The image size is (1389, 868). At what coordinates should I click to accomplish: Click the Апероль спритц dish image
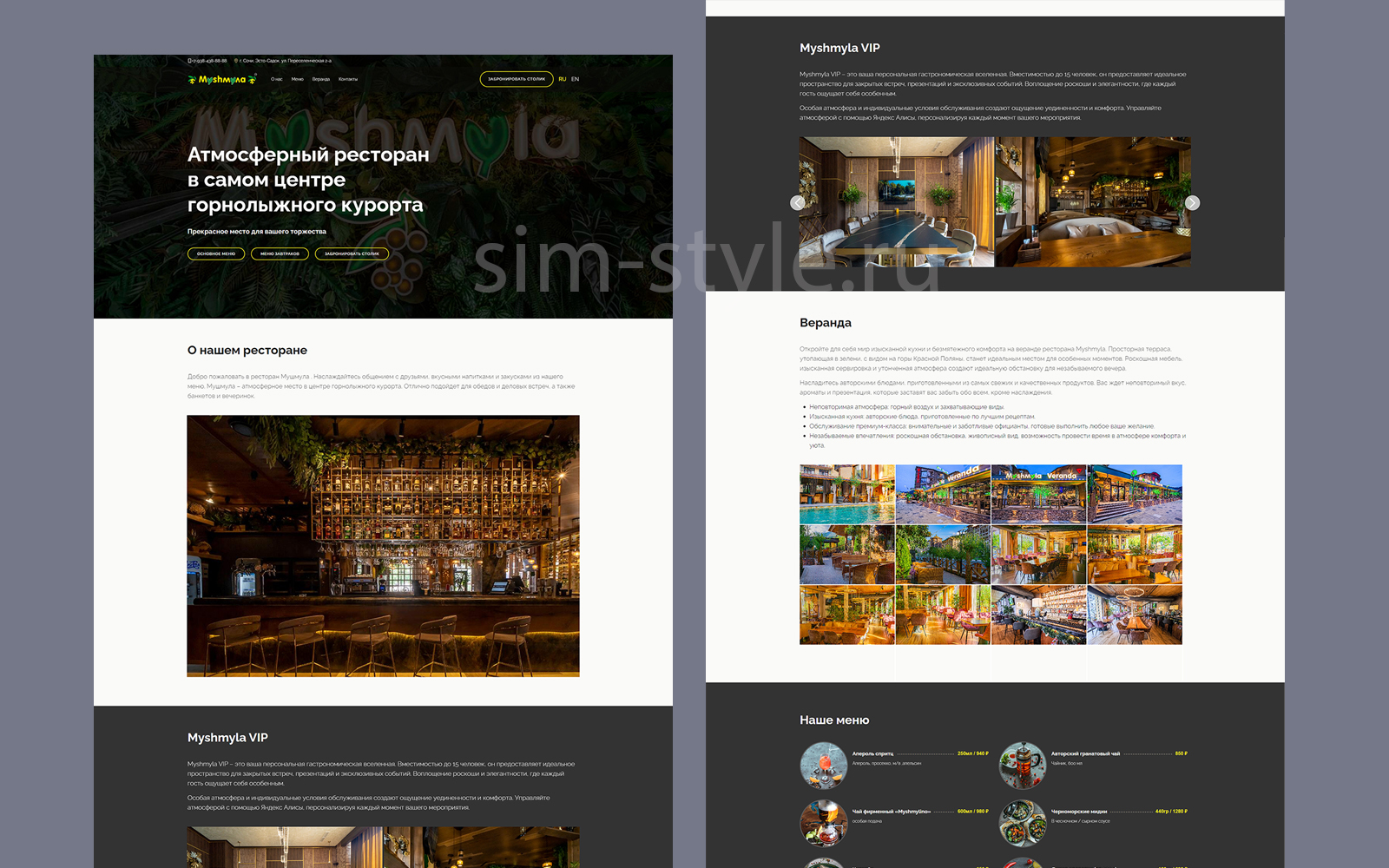823,765
